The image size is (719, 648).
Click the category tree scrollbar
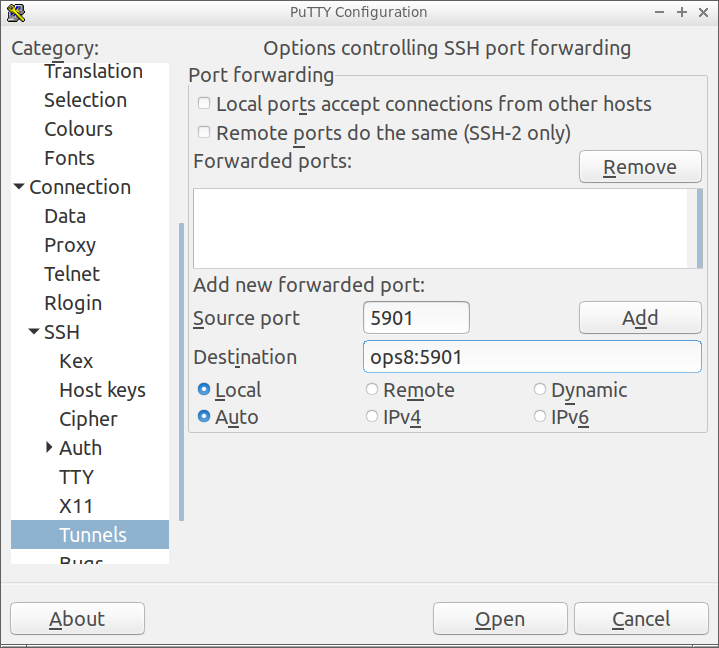pos(181,370)
